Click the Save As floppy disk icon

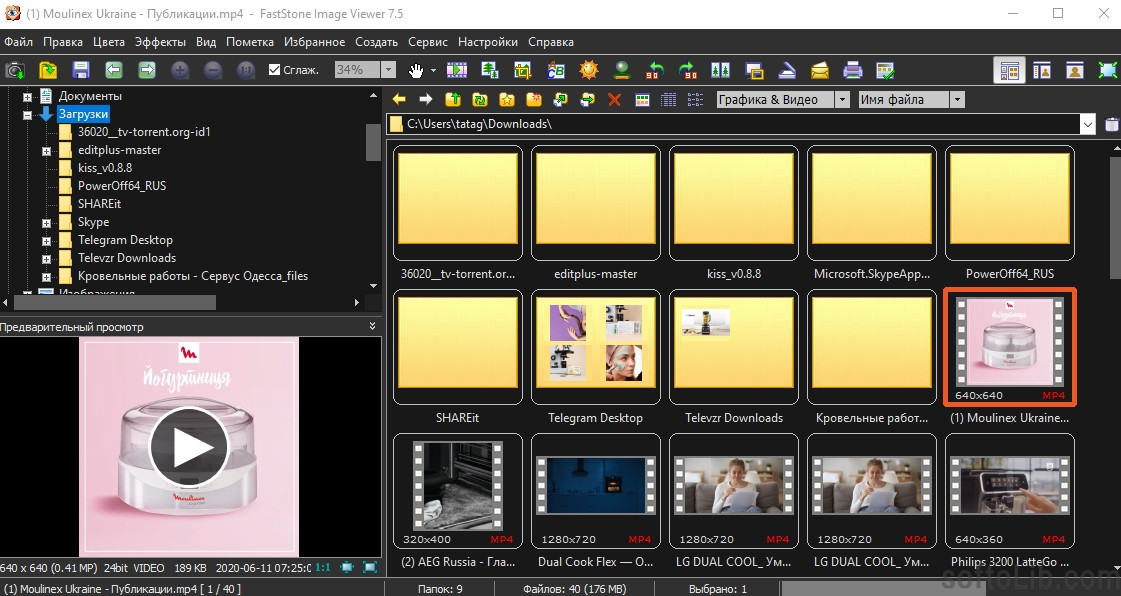coord(81,70)
